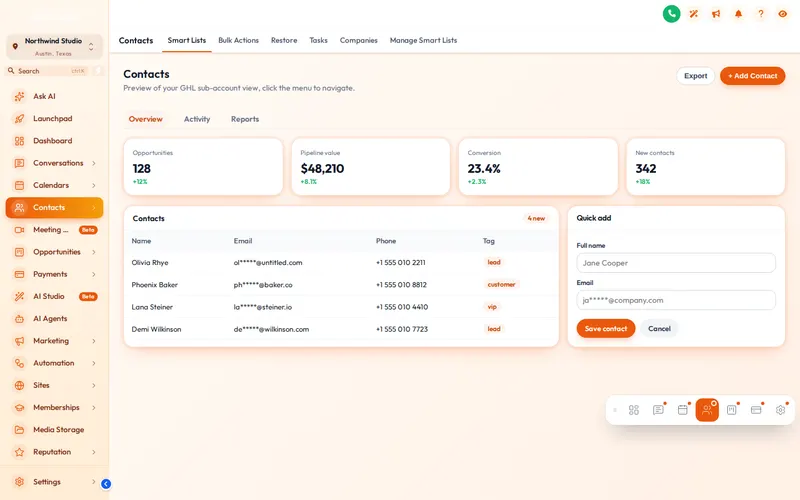Expand the Sites submenu chevron

[x=94, y=385]
